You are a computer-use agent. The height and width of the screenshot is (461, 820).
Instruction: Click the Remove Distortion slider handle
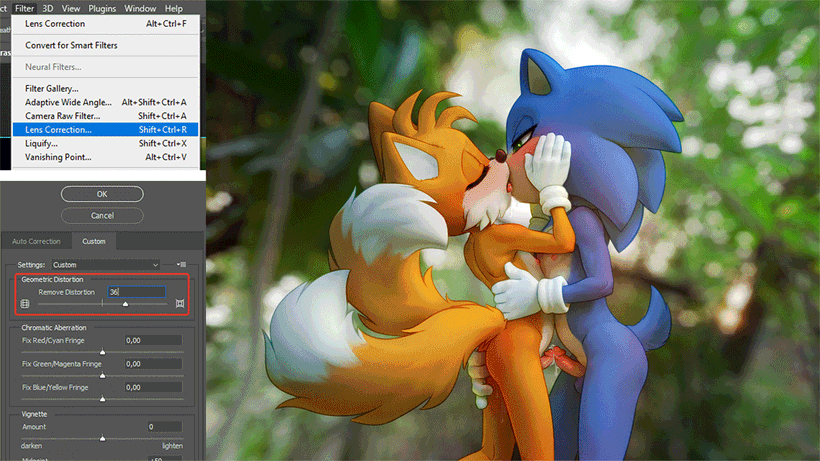pos(126,304)
